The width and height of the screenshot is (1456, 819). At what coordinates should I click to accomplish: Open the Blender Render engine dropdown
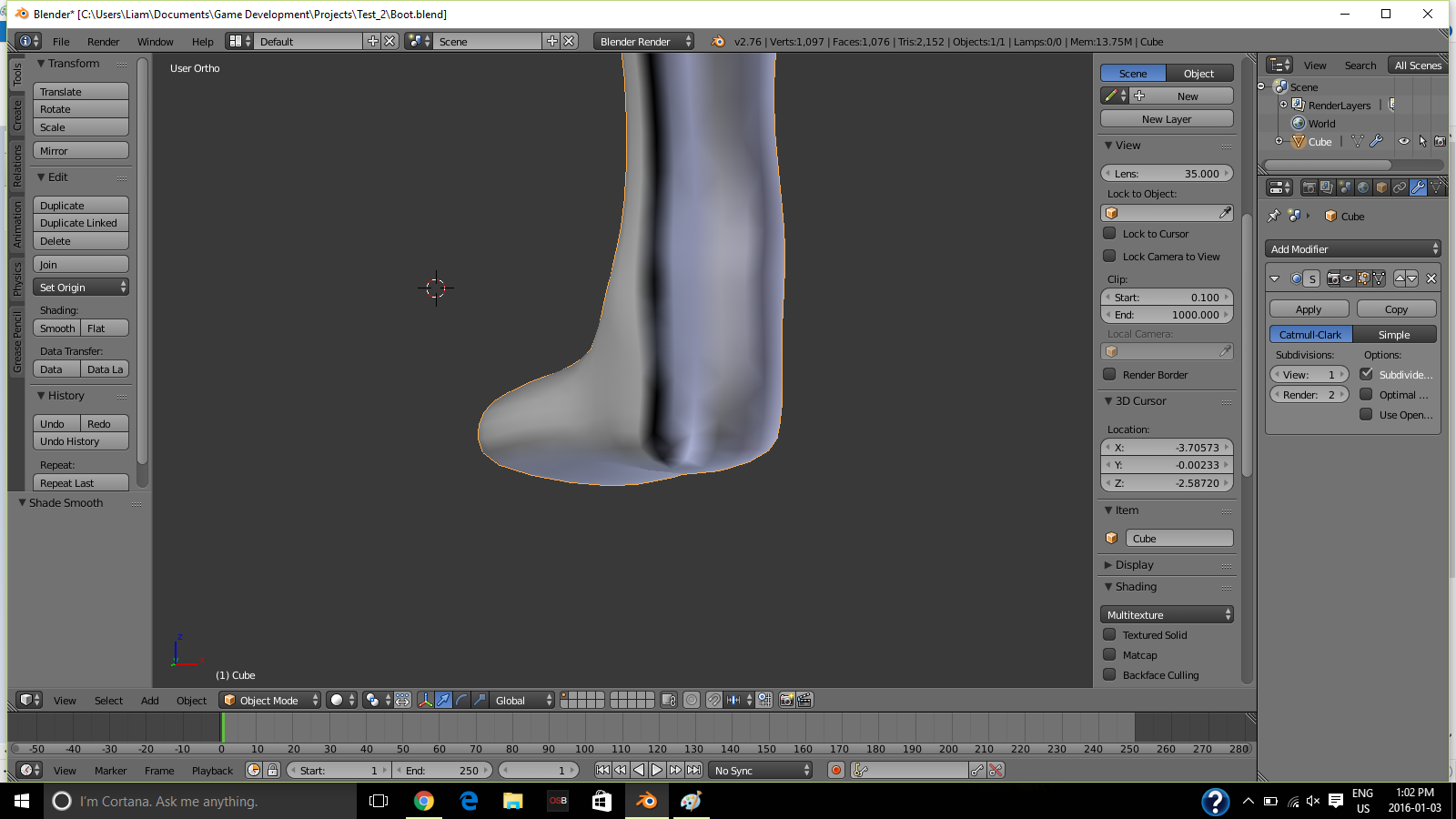[x=644, y=41]
